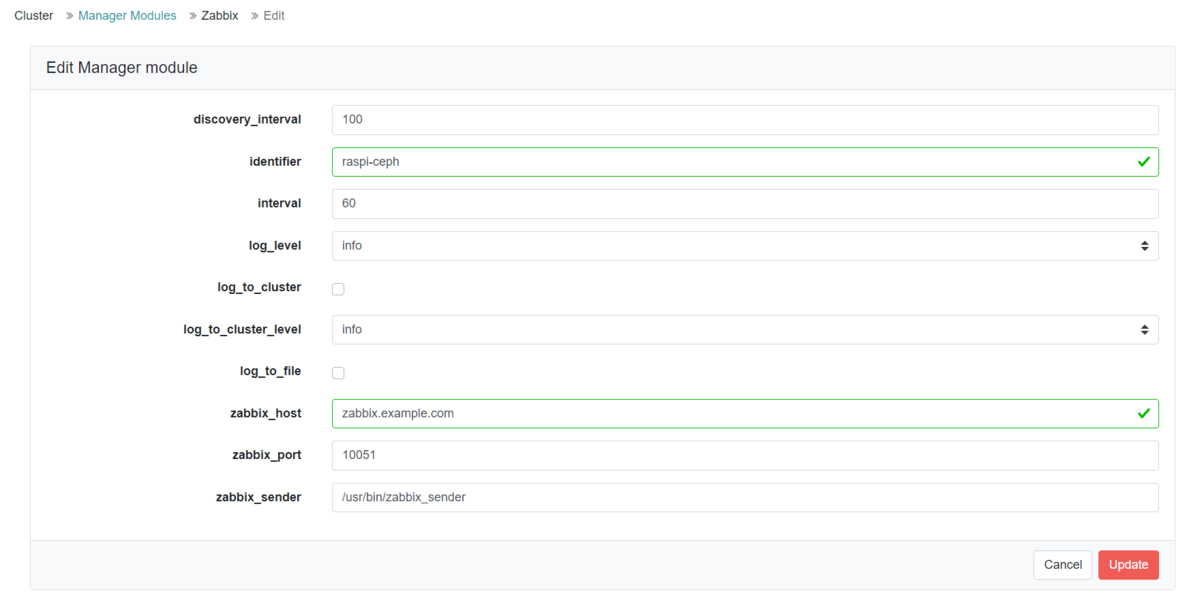Go to Manager Modules breadcrumb
Screen dimensions: 1200x607
[127, 16]
